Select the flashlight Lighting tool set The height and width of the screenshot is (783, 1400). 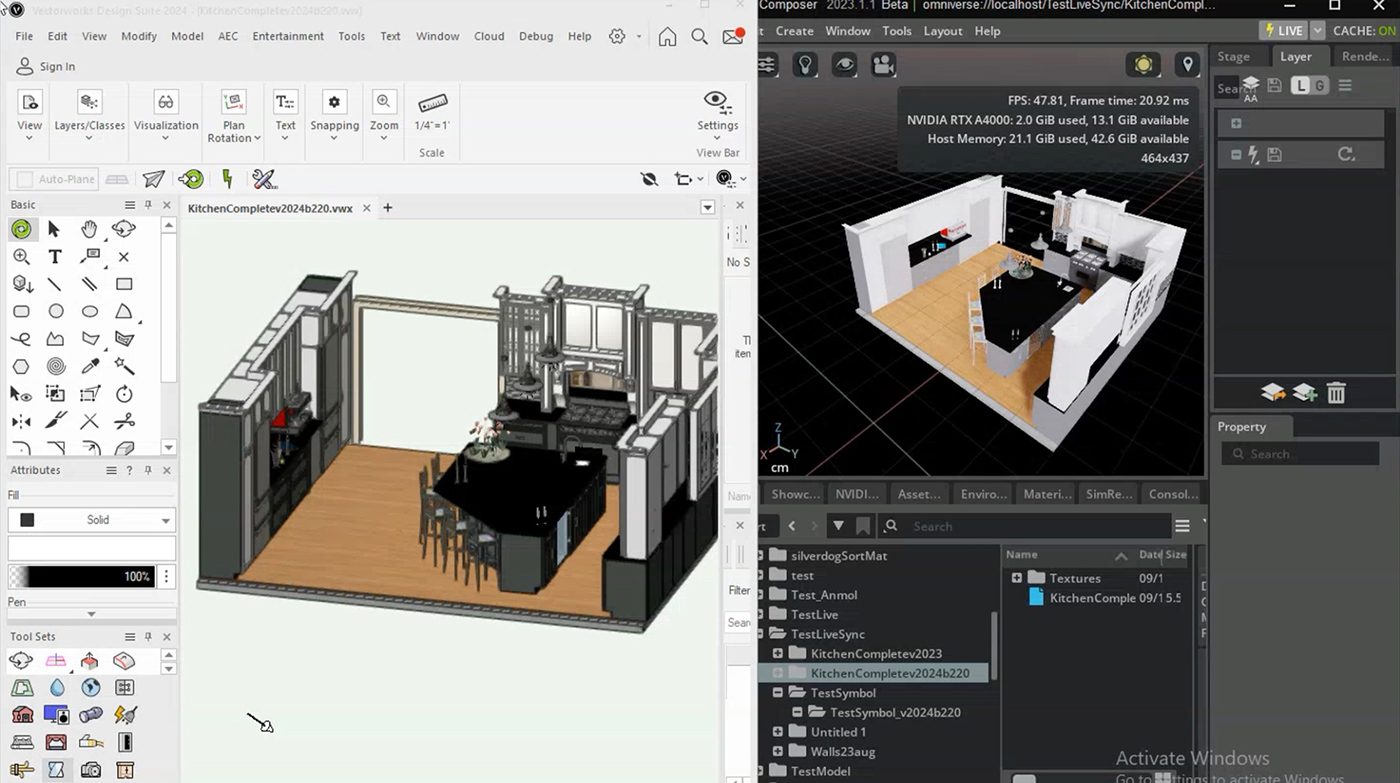click(91, 715)
